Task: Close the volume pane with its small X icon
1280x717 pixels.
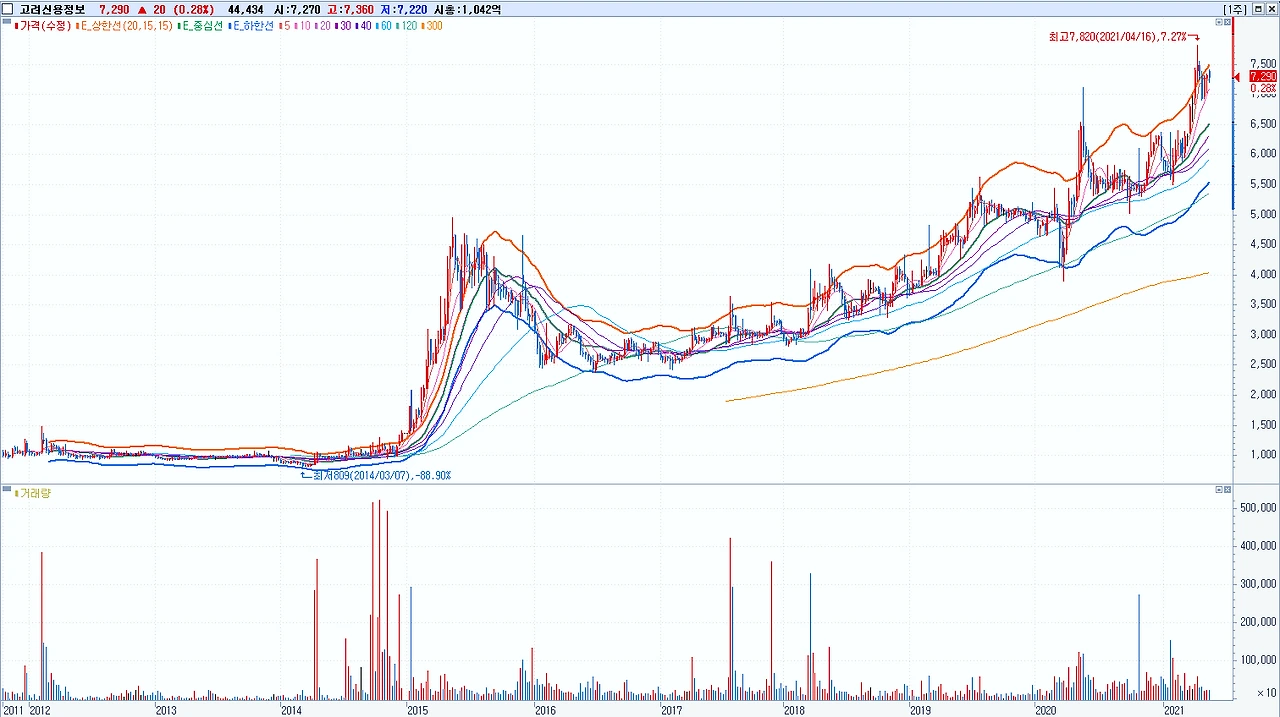Action: click(x=1227, y=490)
